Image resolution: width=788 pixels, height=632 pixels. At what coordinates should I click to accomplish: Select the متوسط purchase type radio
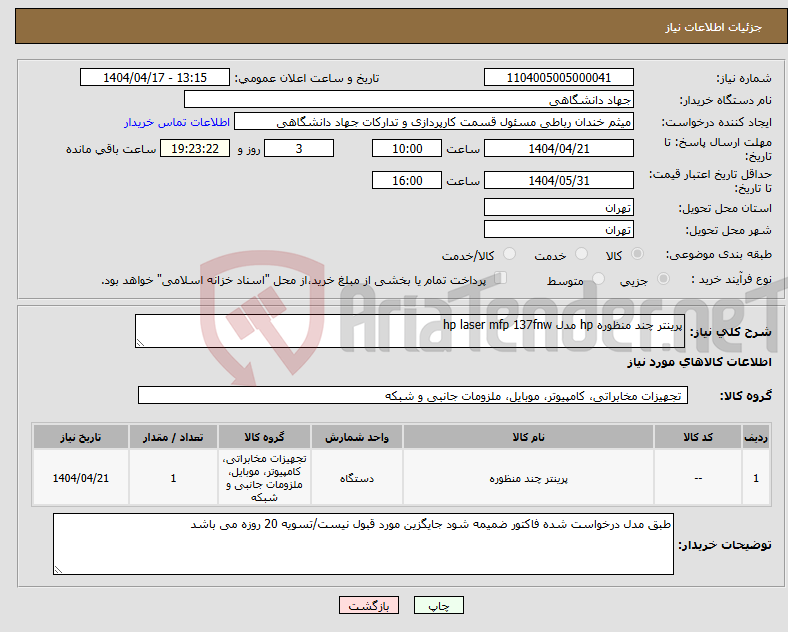pos(598,278)
